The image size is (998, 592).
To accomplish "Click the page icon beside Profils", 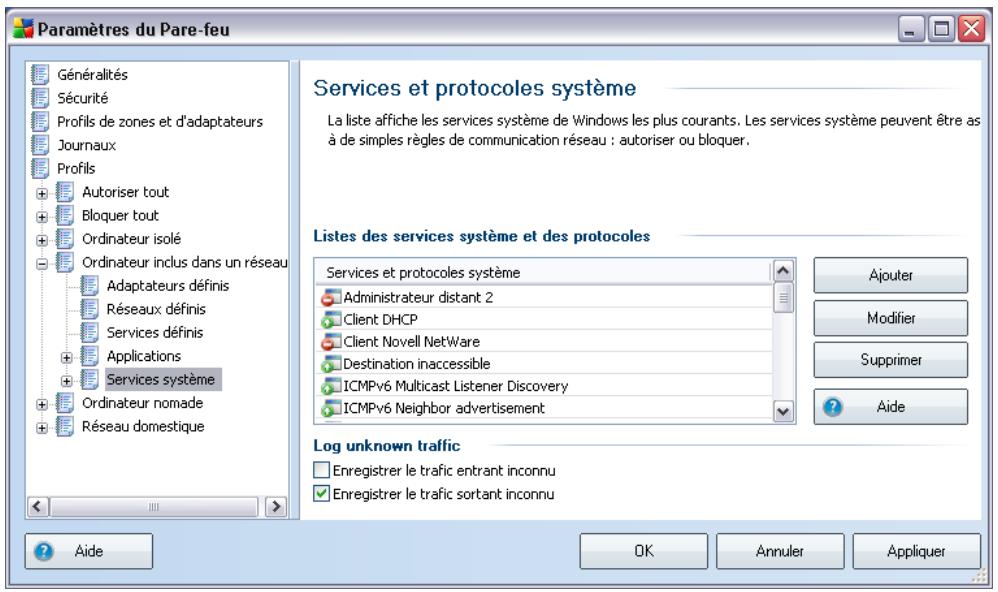I will [x=40, y=169].
